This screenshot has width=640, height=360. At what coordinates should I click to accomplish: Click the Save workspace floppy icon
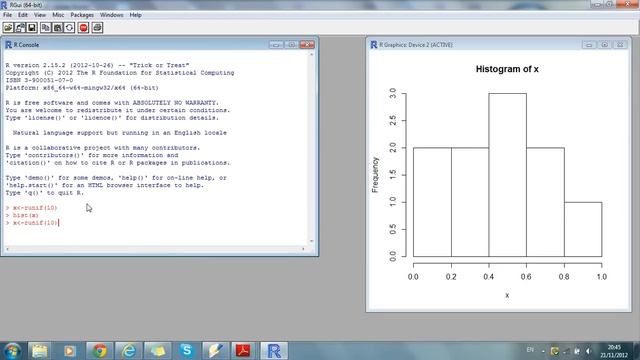point(32,28)
